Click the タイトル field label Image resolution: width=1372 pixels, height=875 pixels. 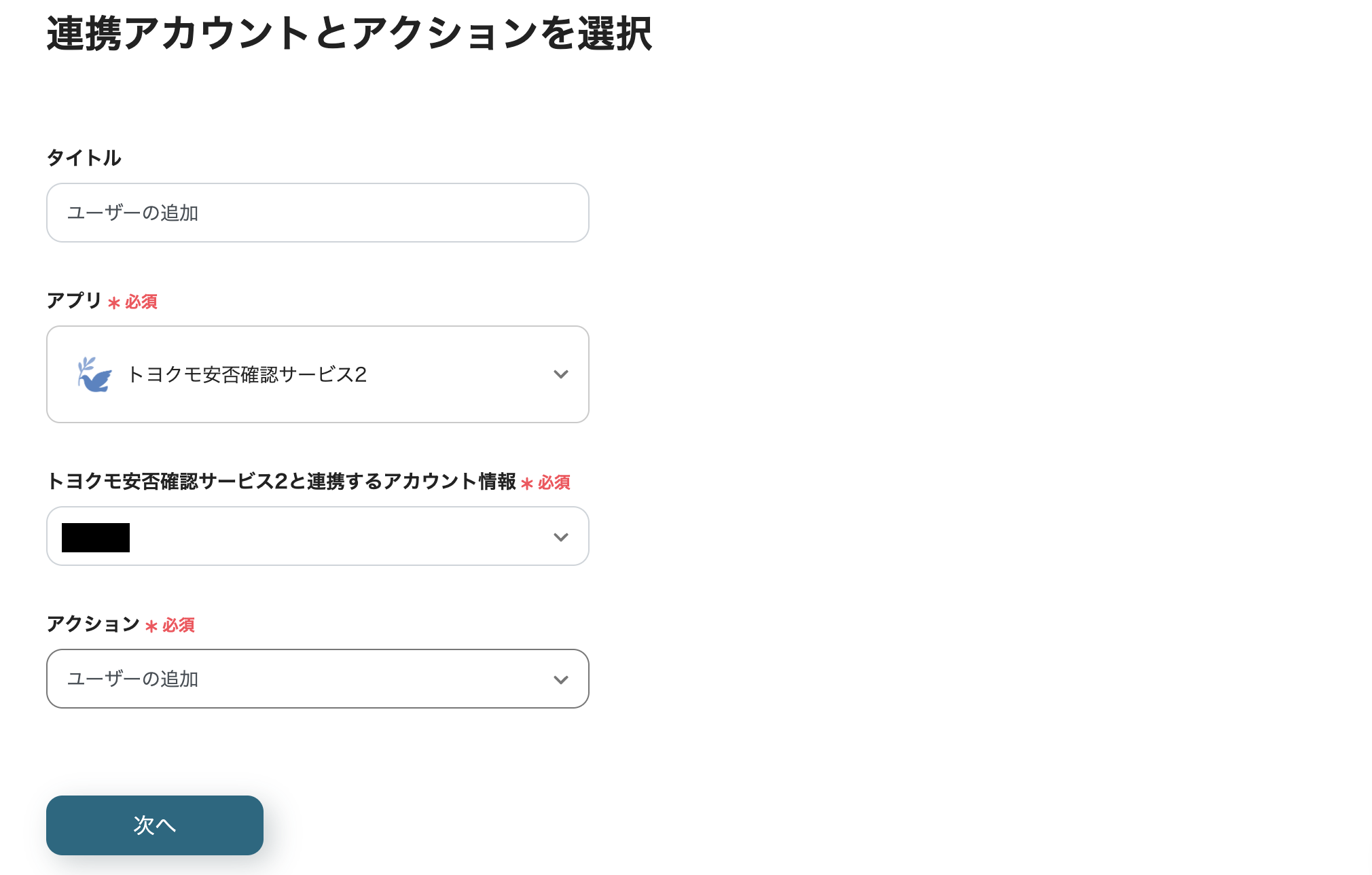(84, 158)
